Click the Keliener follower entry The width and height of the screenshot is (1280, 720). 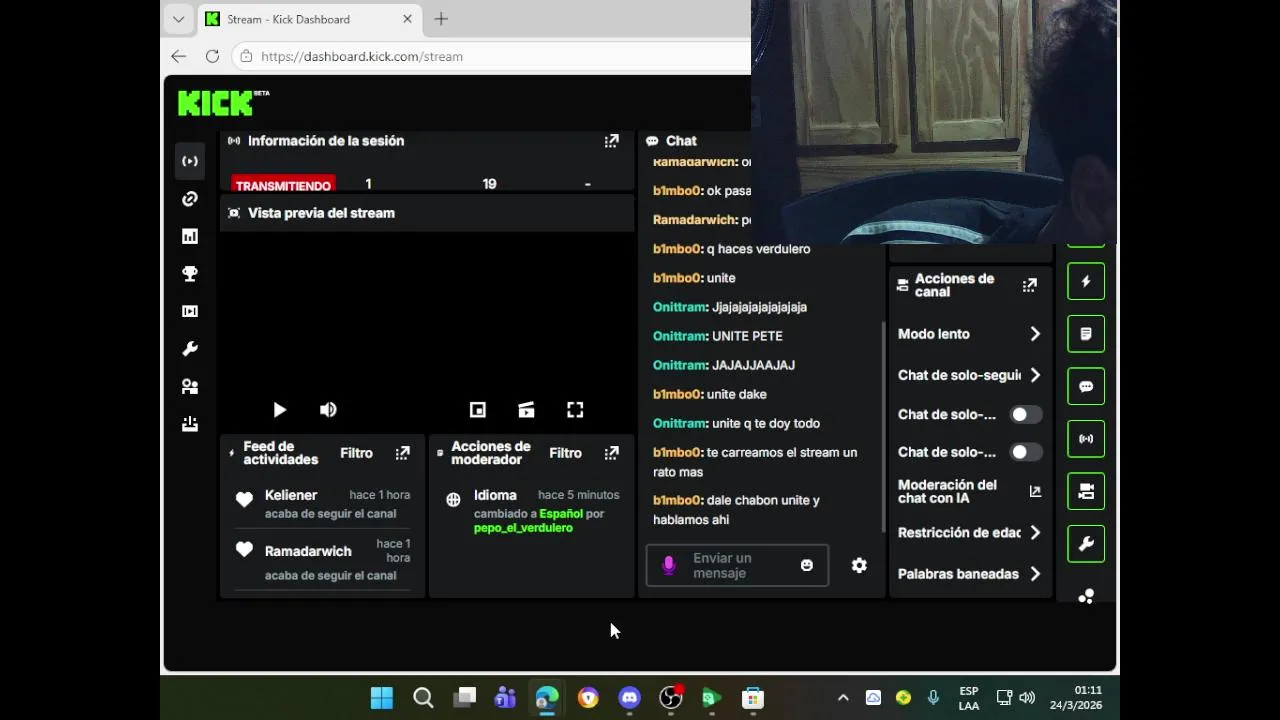(324, 504)
